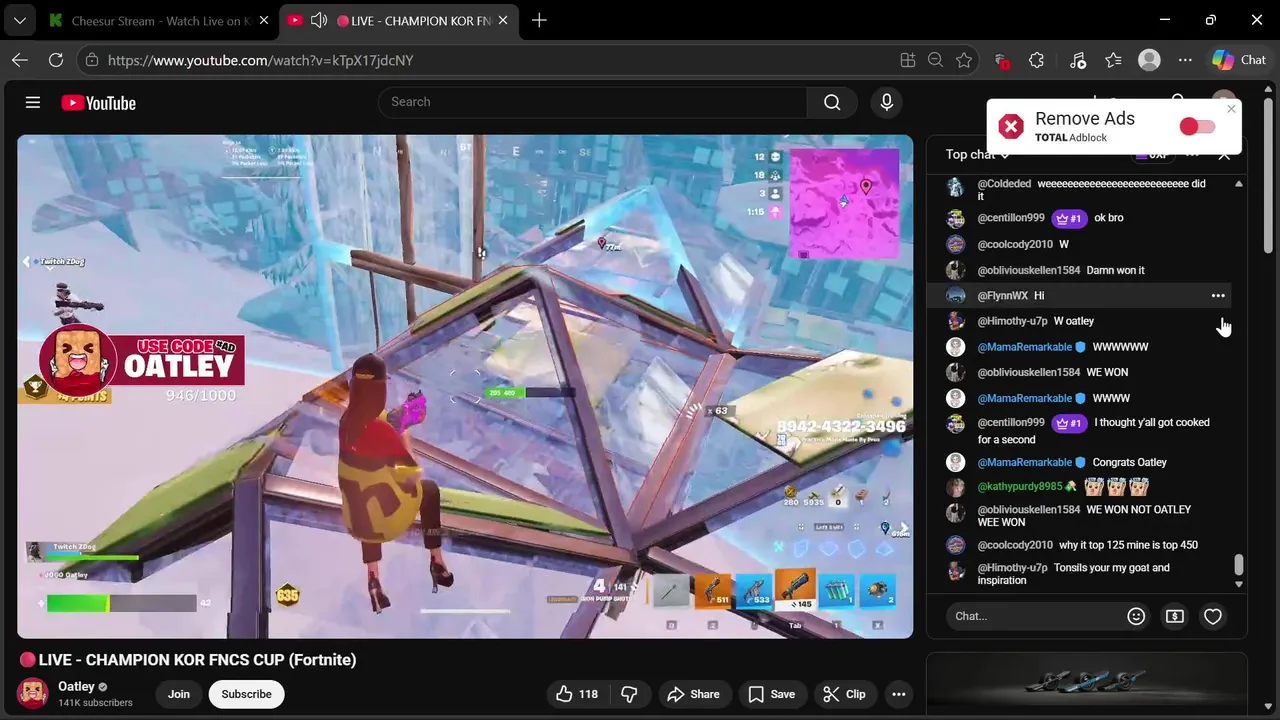Add page to favorites with star icon
The image size is (1280, 720).
click(963, 60)
